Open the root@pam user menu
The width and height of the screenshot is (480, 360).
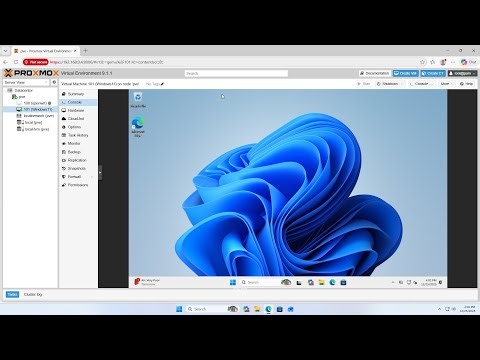462,73
